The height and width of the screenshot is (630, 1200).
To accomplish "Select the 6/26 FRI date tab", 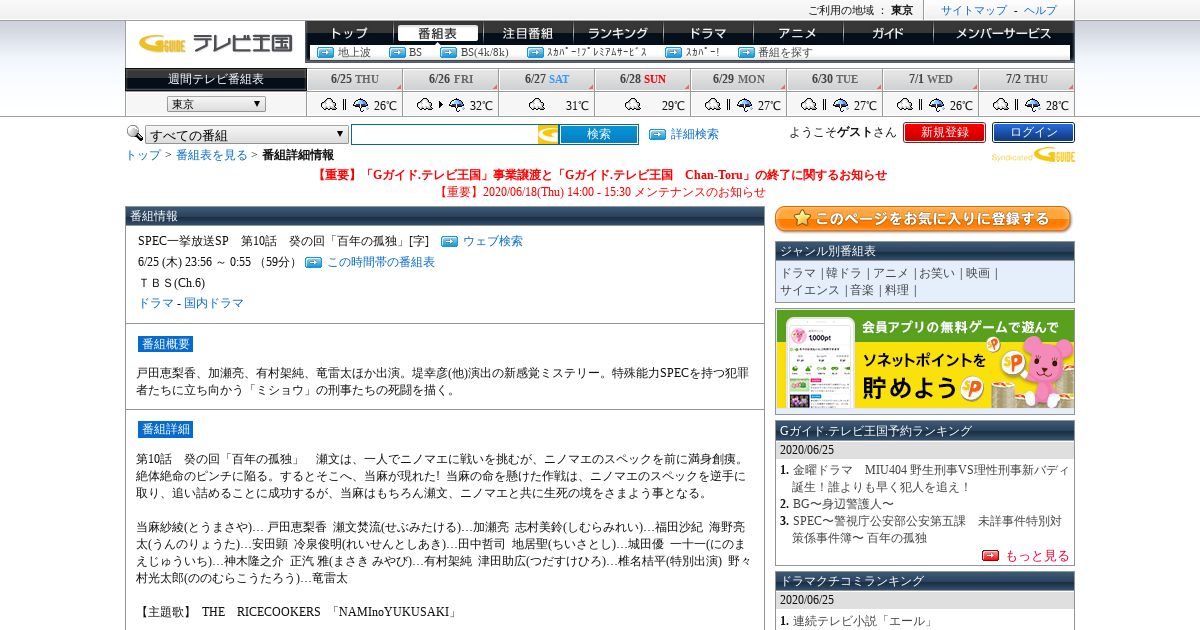I will tap(451, 79).
